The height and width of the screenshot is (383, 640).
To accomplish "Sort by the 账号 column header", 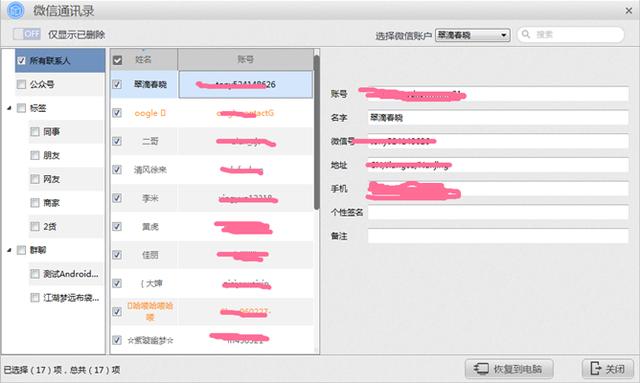I will (x=246, y=60).
